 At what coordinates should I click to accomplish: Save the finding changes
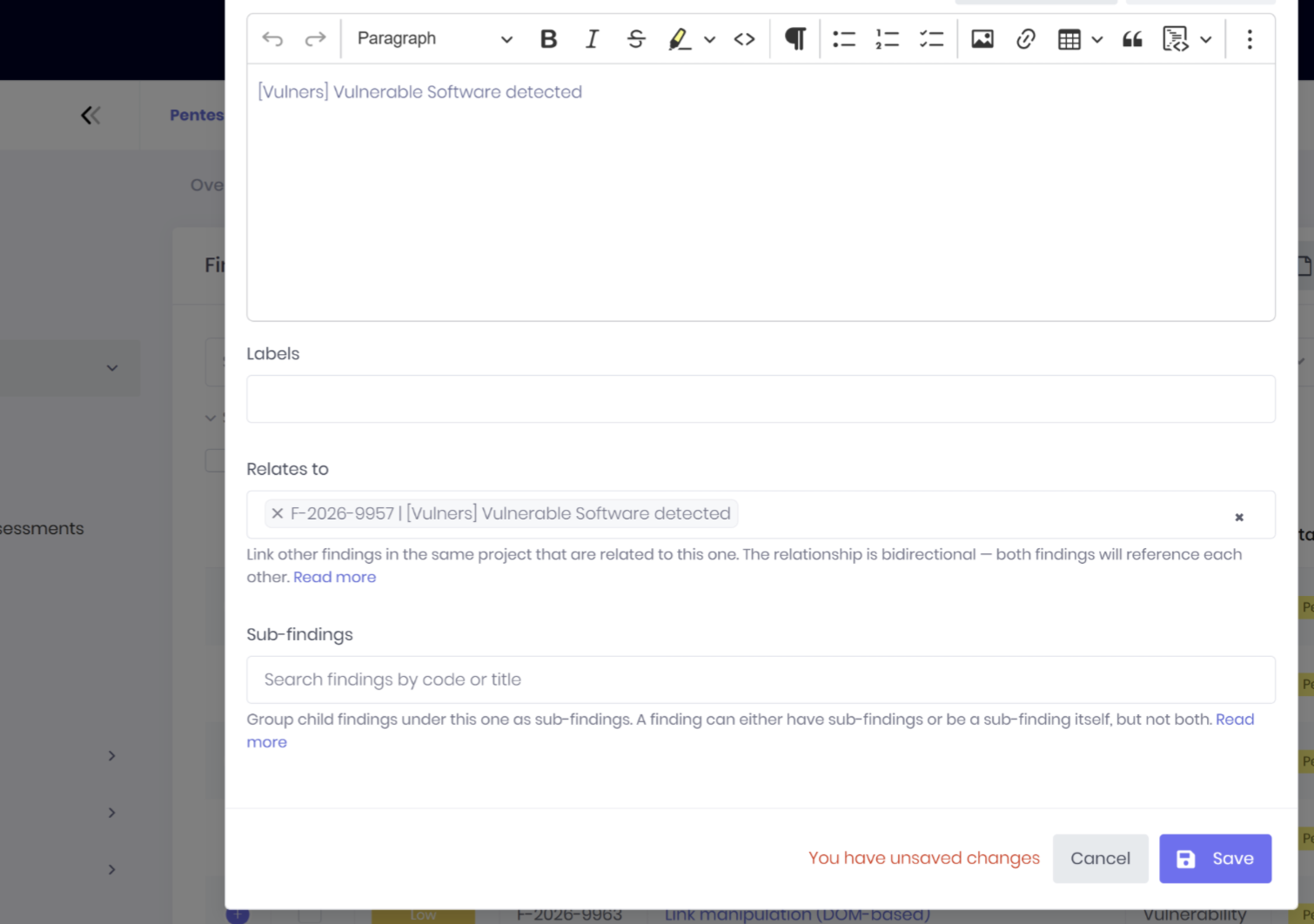1215,859
